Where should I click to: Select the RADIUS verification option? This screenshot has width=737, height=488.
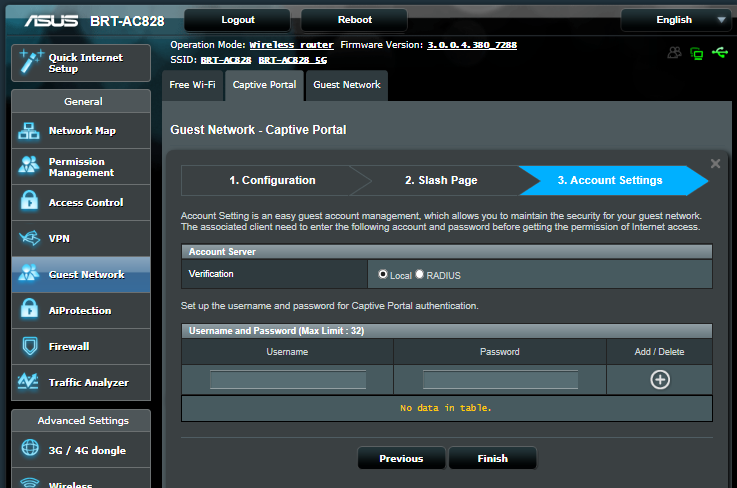point(420,274)
